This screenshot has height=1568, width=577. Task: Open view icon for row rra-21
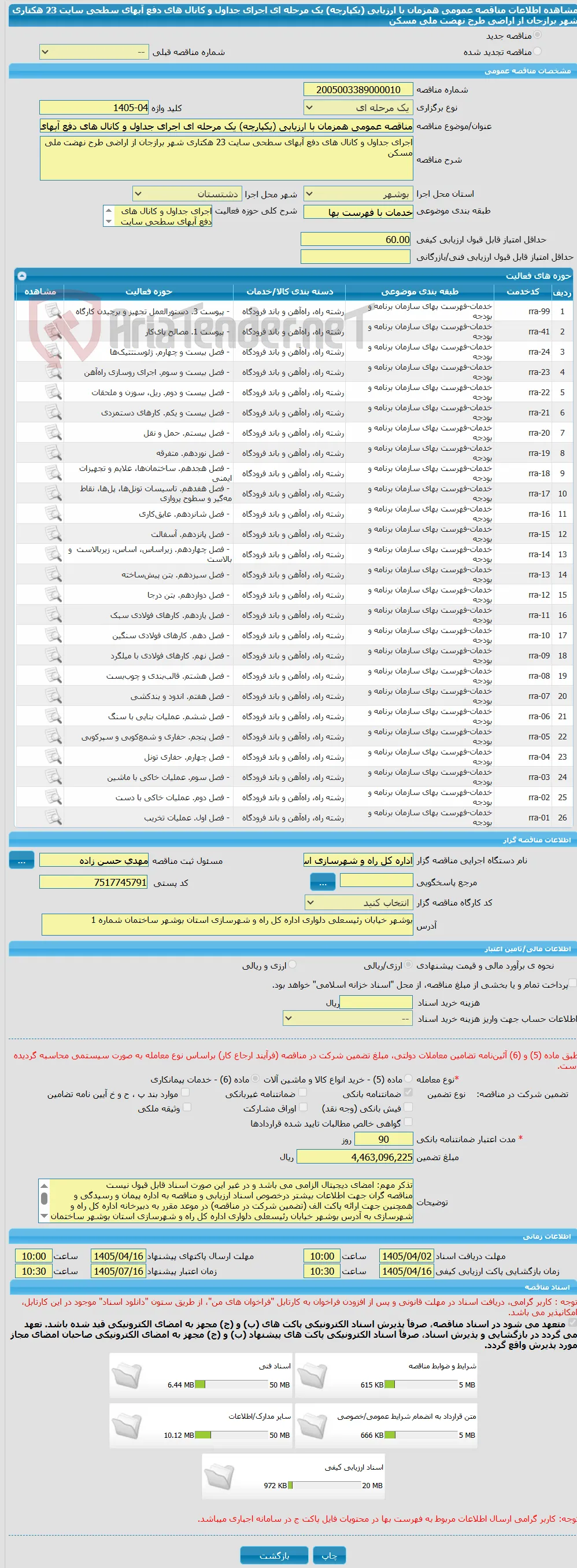pyautogui.click(x=54, y=412)
